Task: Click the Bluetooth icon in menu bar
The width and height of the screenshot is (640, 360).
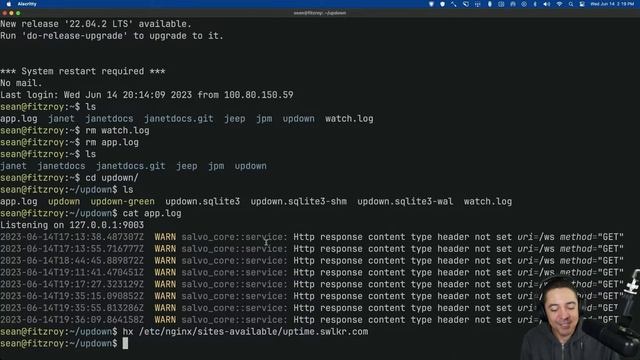Action: (x=535, y=4)
